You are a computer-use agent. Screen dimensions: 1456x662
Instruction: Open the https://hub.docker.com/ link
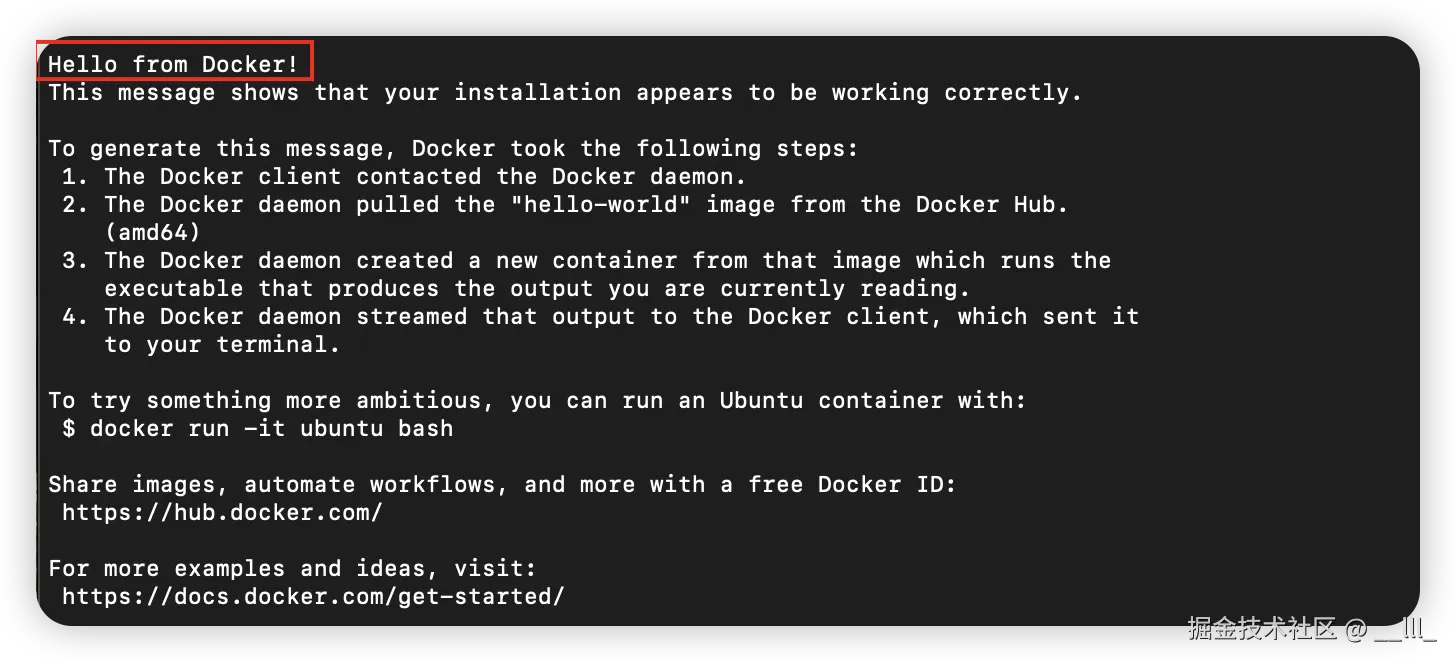tap(223, 513)
